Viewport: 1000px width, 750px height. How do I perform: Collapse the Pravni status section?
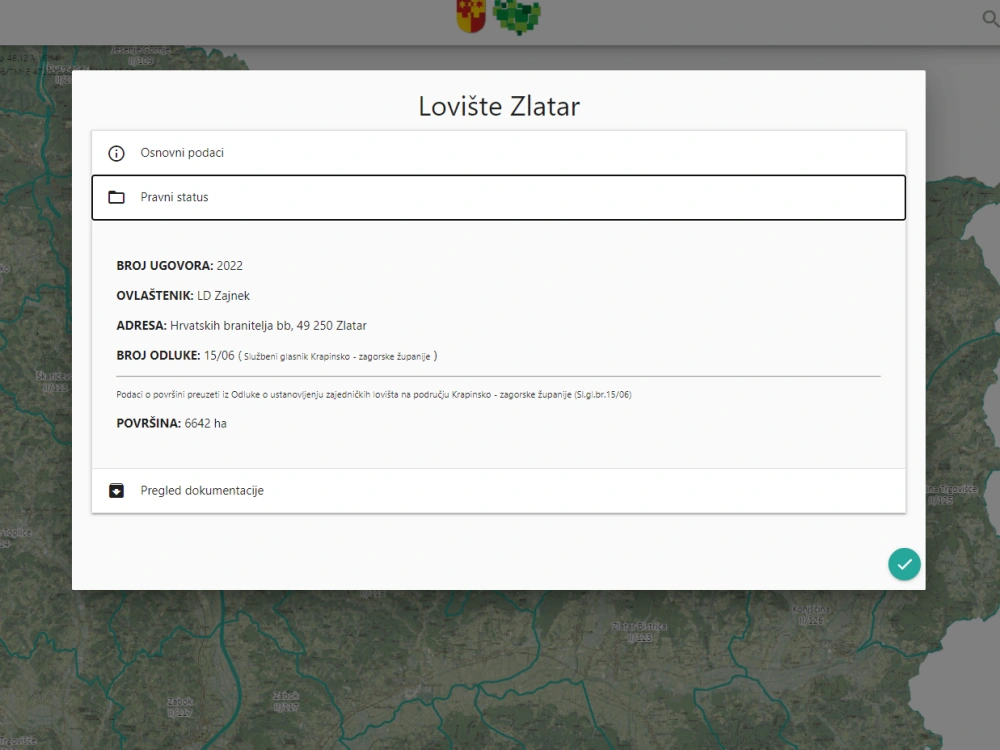[x=498, y=198]
